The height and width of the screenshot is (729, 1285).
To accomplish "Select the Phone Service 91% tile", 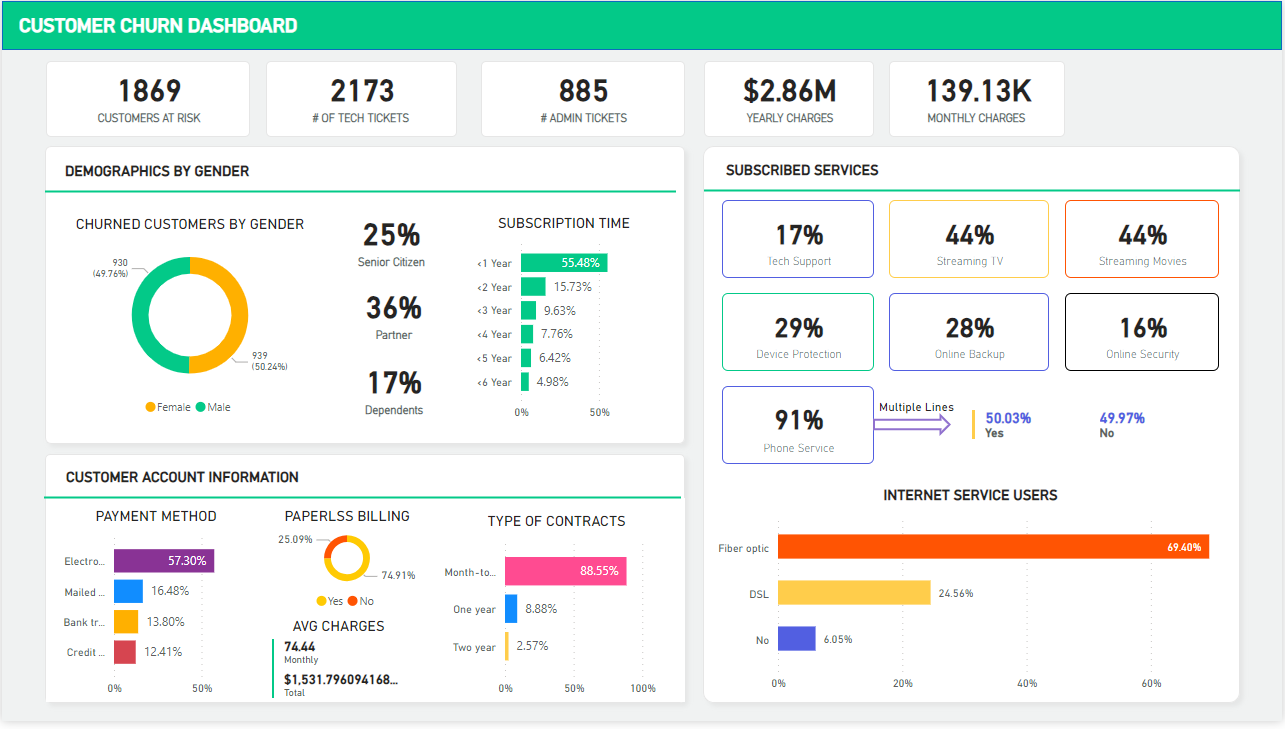I will pyautogui.click(x=798, y=425).
